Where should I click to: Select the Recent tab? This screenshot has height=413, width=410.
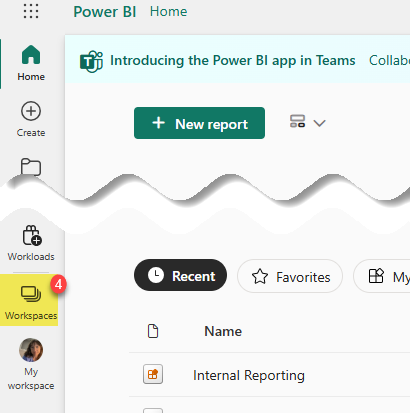click(180, 275)
